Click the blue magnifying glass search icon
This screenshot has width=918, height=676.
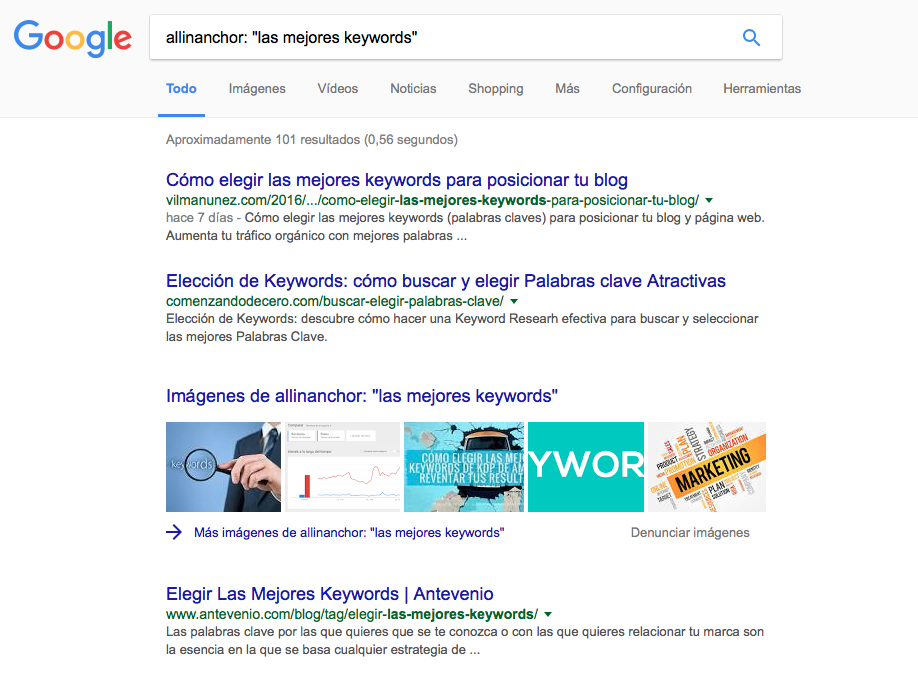[x=751, y=38]
